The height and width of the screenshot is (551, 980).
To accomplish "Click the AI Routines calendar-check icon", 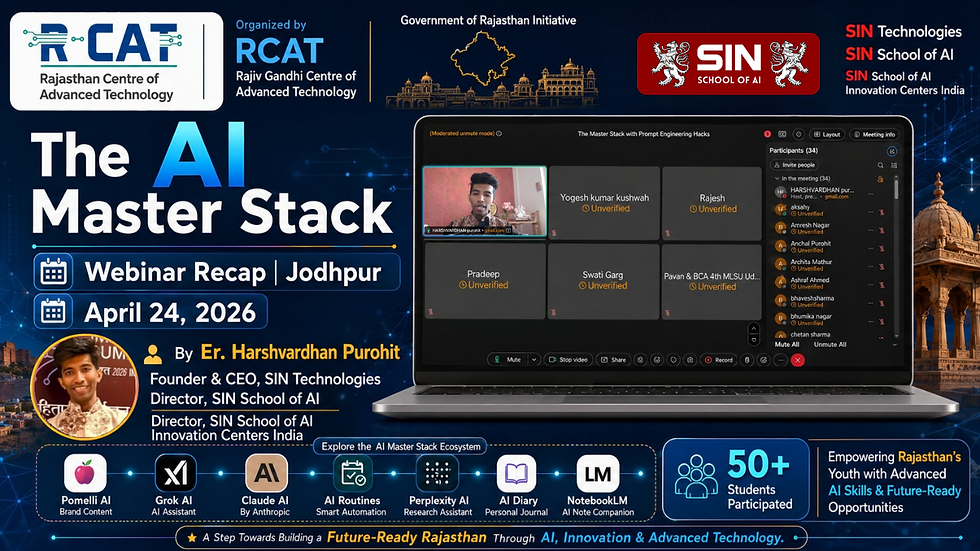I will [x=352, y=473].
